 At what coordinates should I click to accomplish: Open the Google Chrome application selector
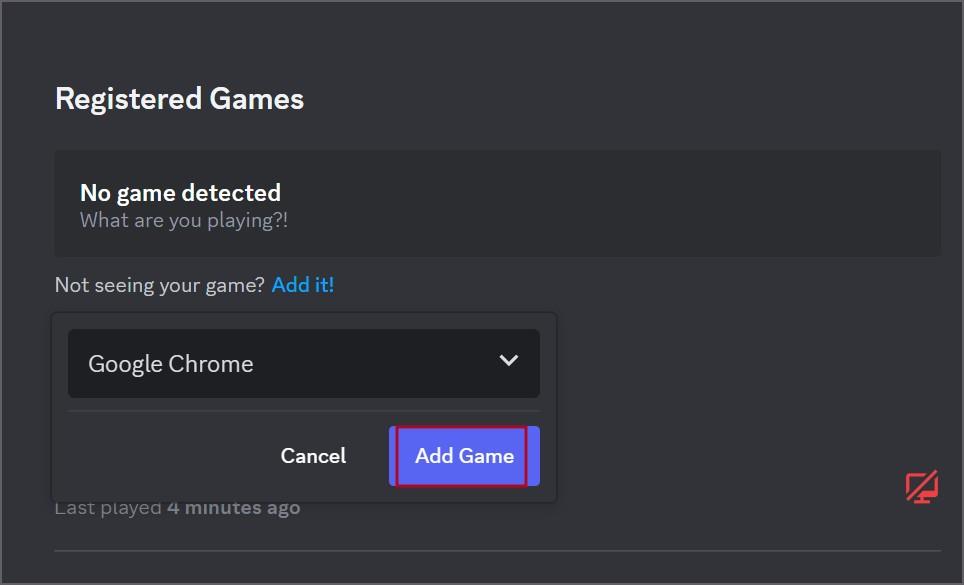304,363
